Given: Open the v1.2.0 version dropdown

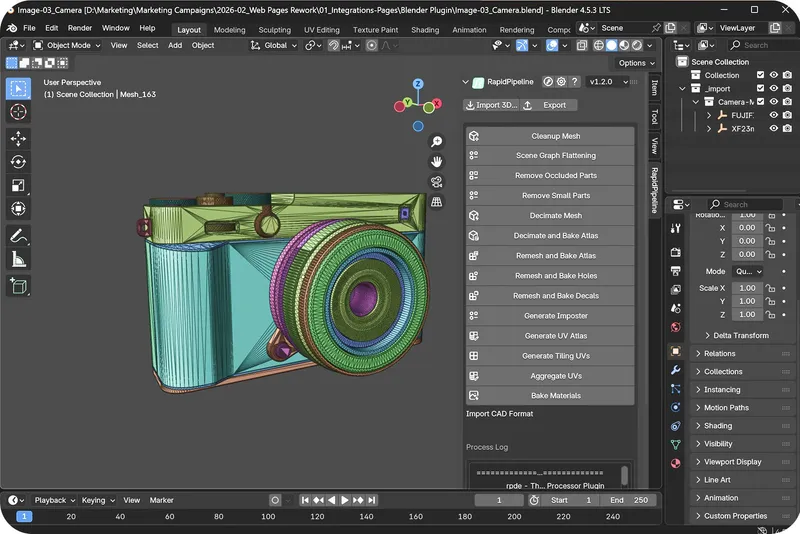Looking at the screenshot, I should [x=608, y=82].
